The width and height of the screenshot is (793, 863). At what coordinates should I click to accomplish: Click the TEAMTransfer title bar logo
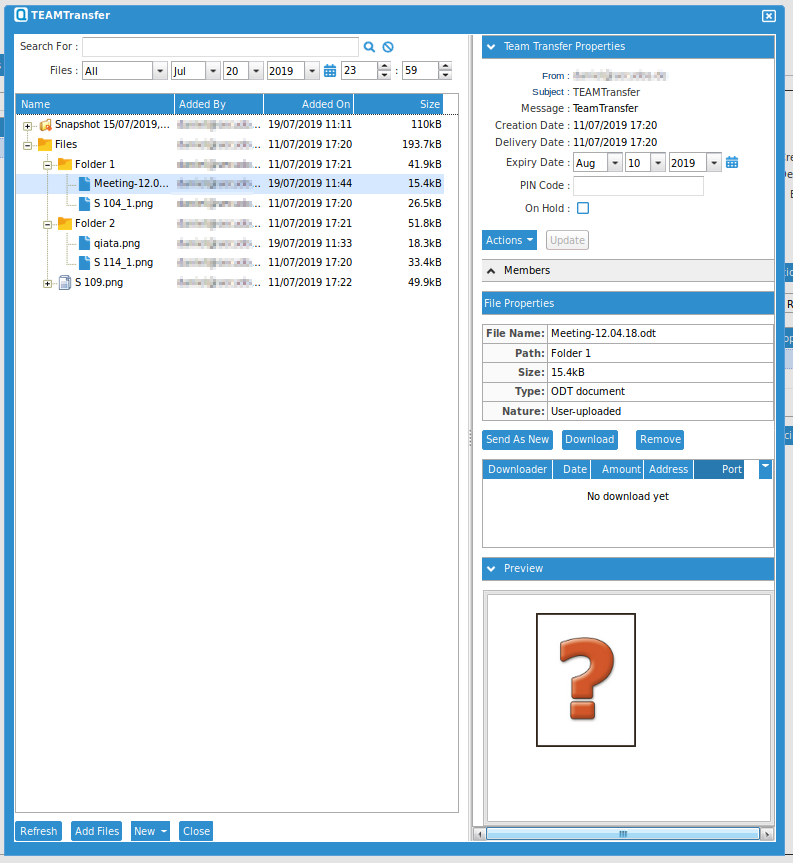click(x=21, y=15)
